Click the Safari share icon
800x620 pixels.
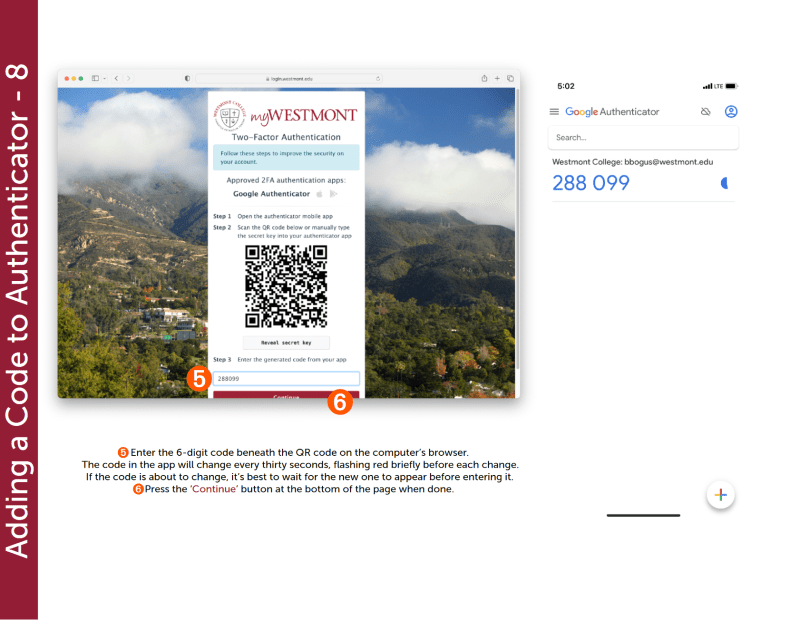tap(484, 78)
